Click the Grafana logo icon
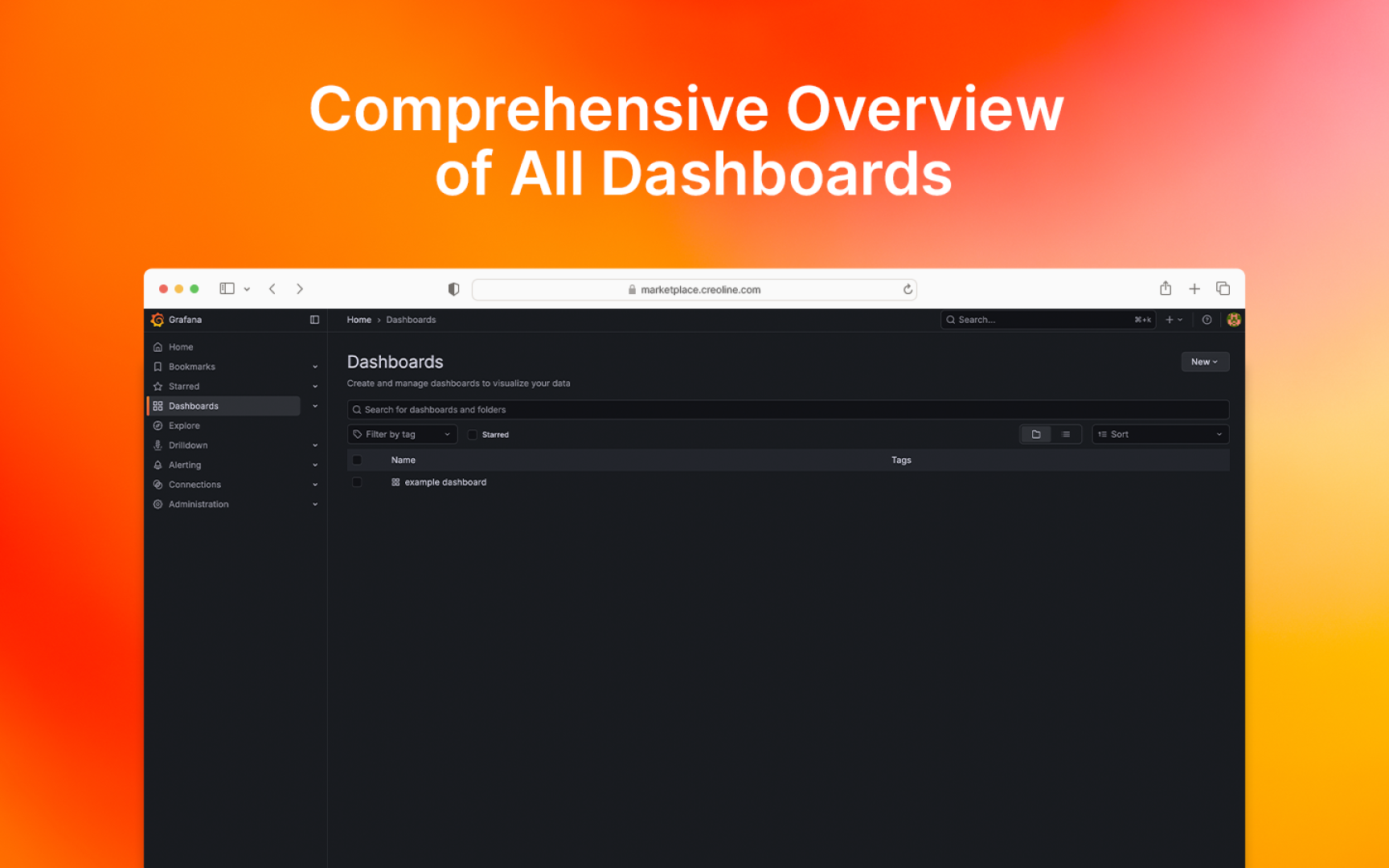Screen dimensions: 1389x868 [158, 320]
